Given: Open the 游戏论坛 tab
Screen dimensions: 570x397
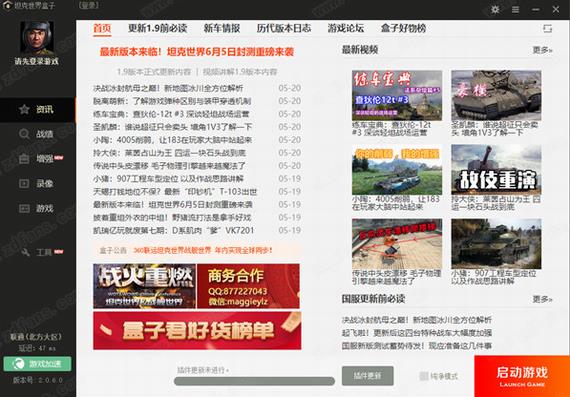Looking at the screenshot, I should click(x=346, y=28).
